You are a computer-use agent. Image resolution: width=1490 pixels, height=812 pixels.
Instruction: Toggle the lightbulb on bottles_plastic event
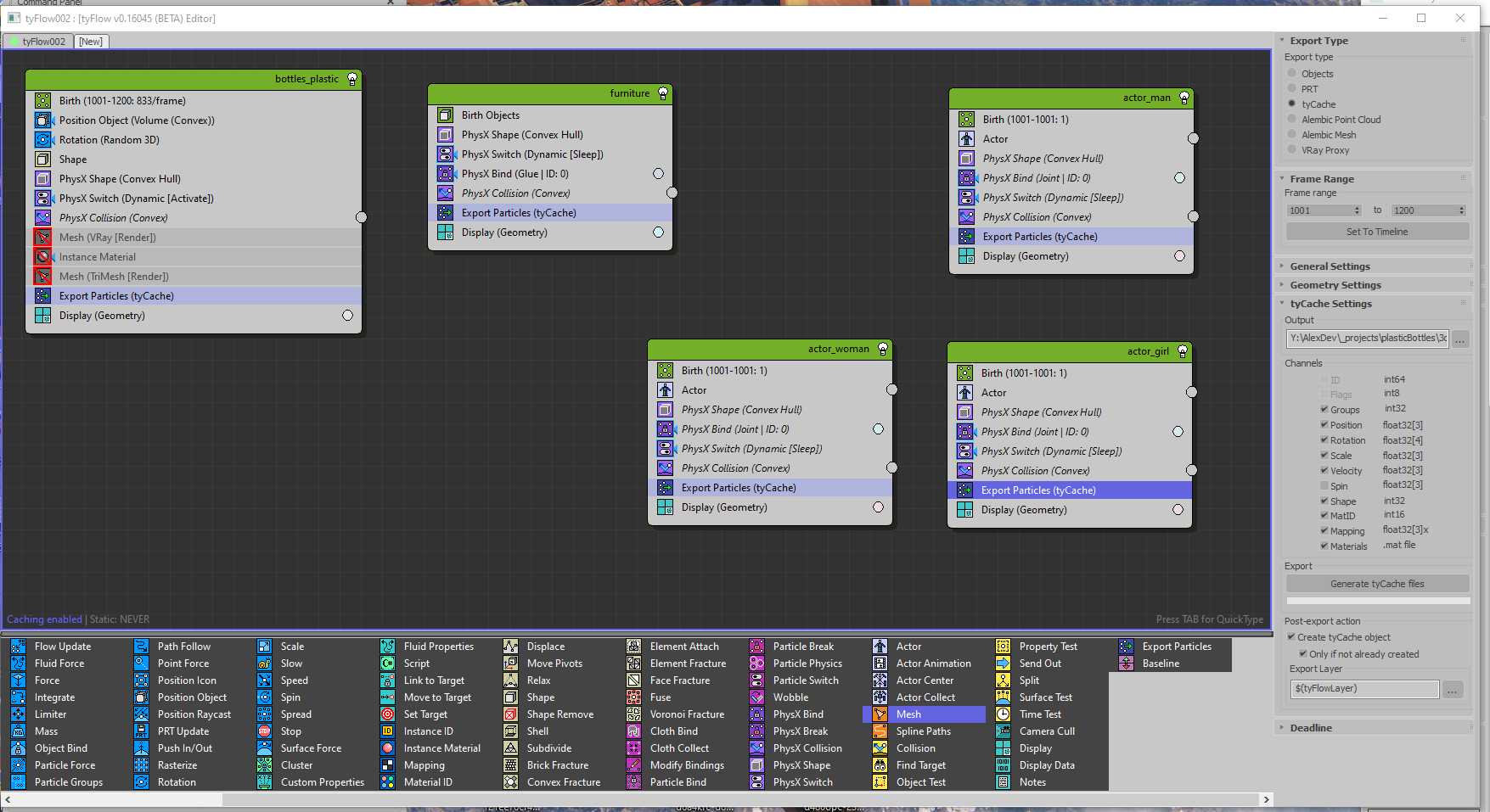(x=352, y=79)
